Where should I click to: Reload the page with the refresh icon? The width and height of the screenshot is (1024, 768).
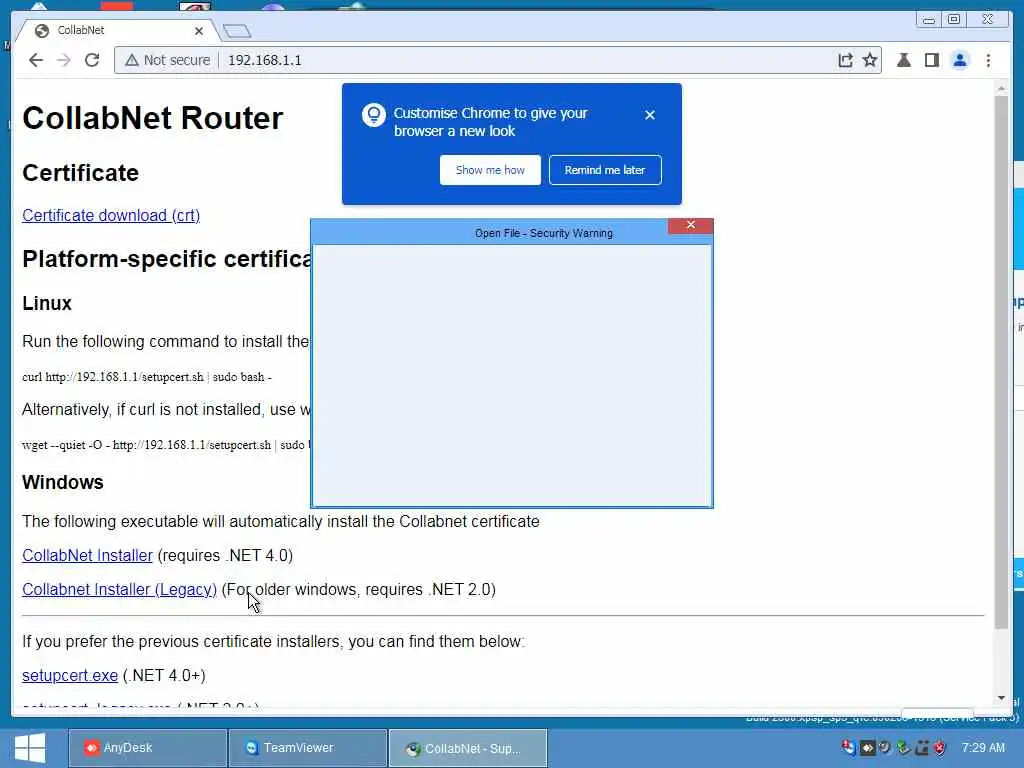pos(92,60)
